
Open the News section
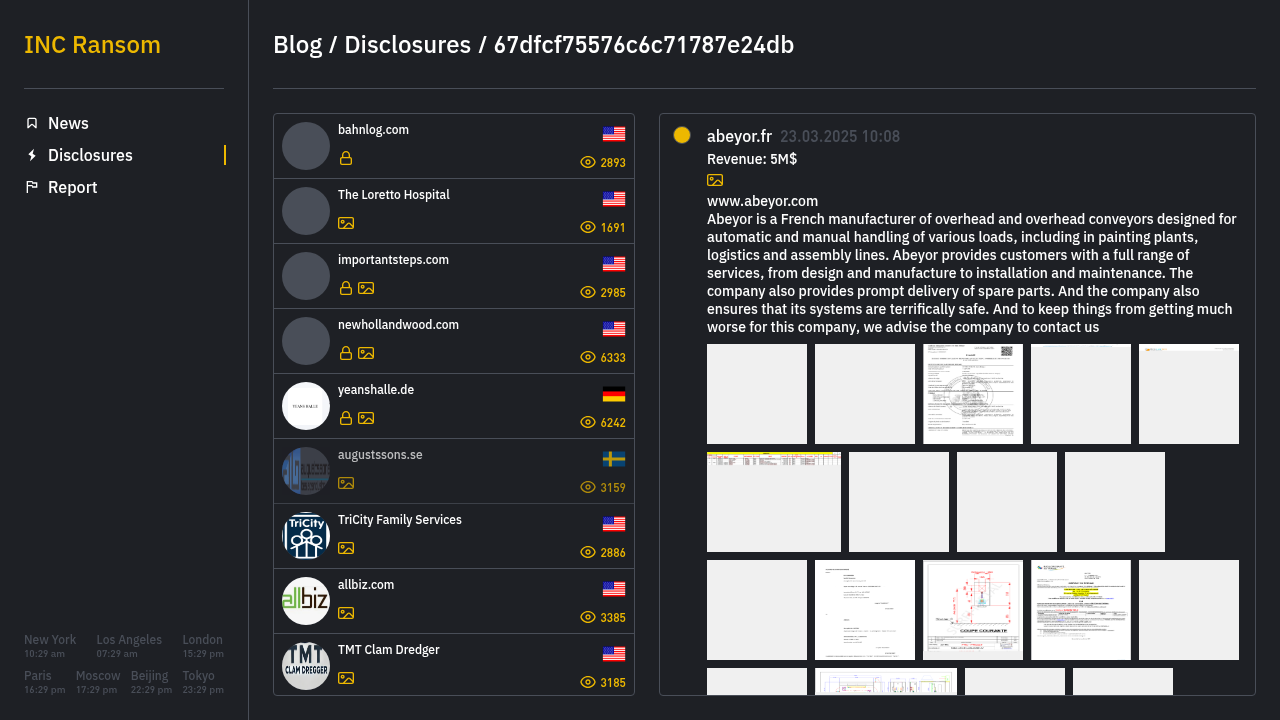[124, 123]
